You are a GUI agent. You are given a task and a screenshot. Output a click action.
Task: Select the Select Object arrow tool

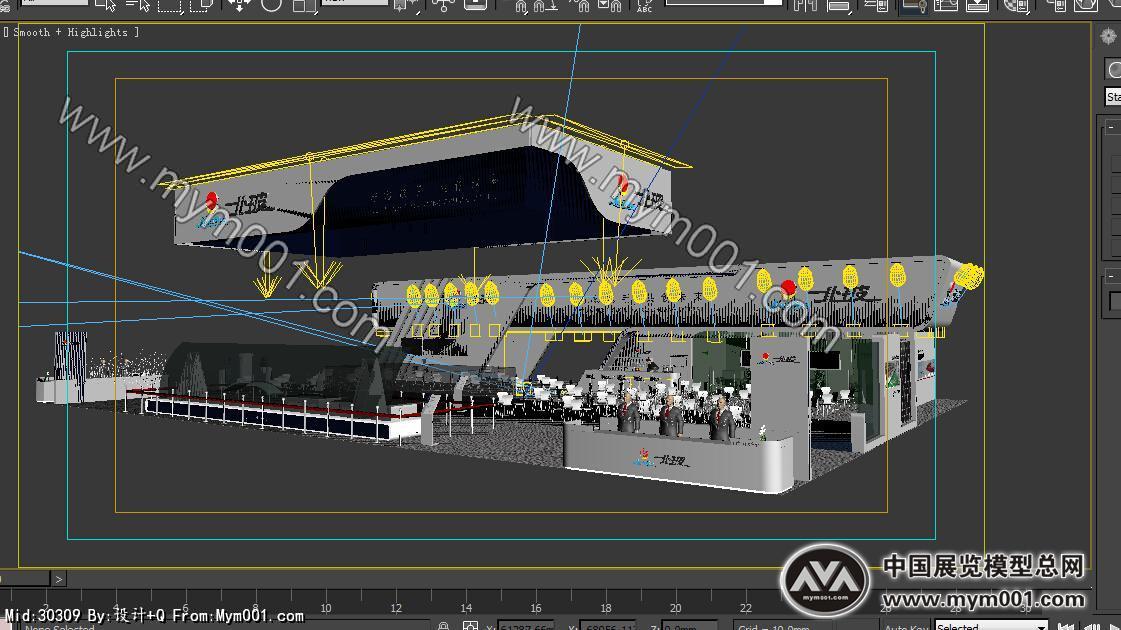tap(105, 5)
